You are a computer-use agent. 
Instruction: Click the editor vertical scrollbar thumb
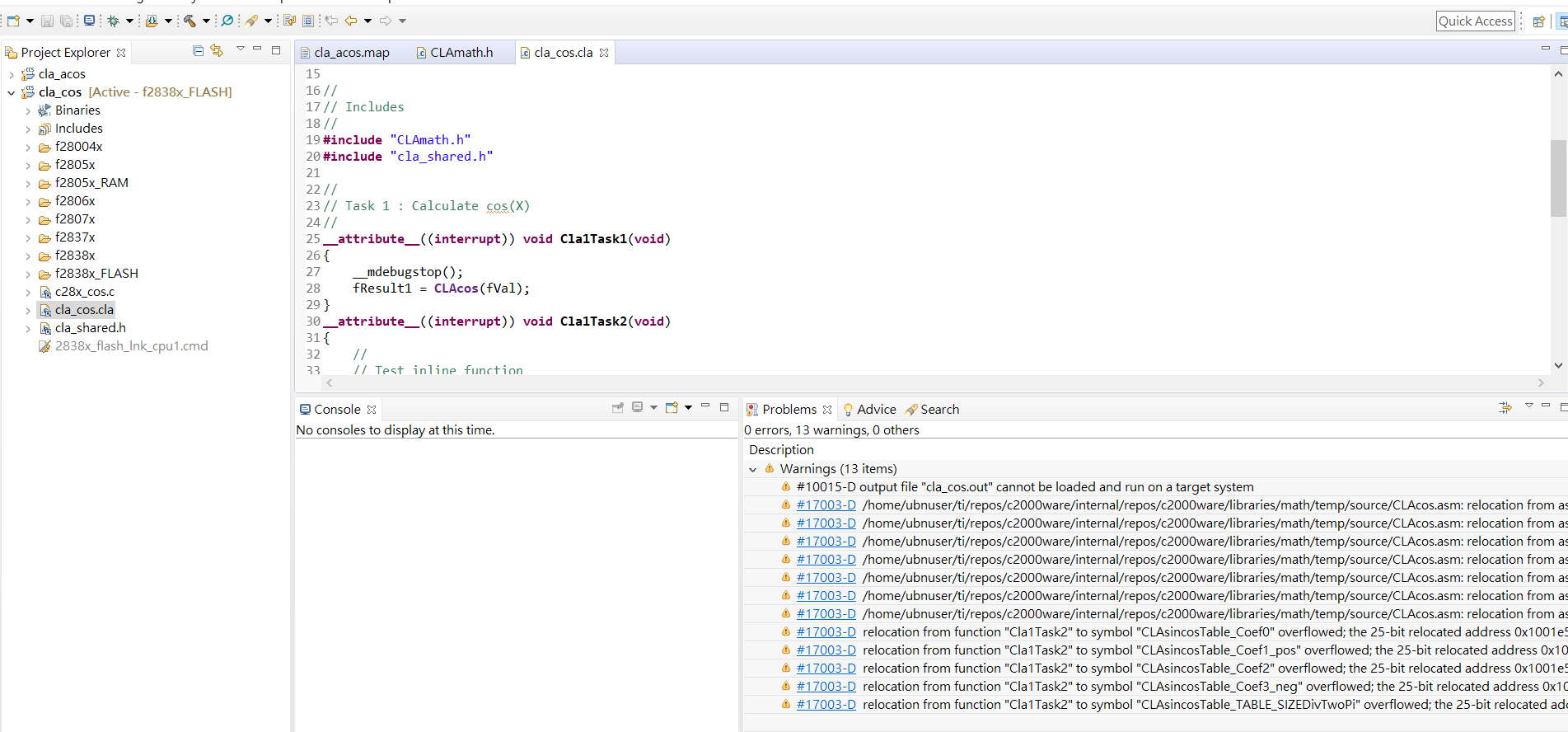[x=1557, y=177]
